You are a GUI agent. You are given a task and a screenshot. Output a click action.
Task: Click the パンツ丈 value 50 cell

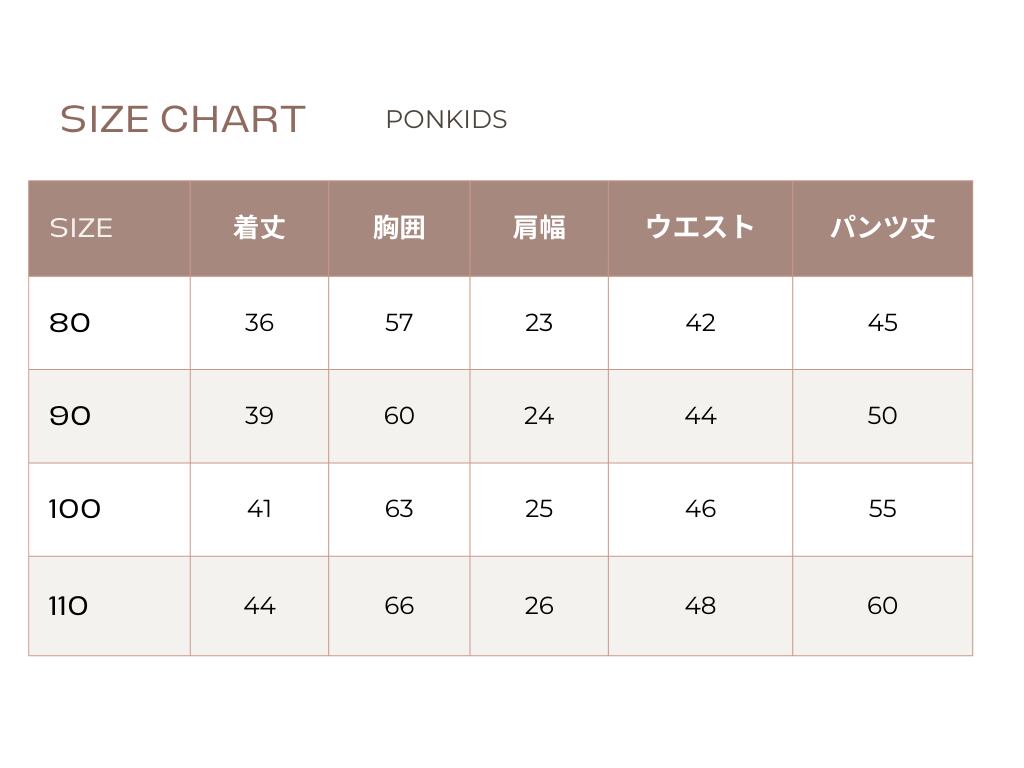pyautogui.click(x=882, y=416)
